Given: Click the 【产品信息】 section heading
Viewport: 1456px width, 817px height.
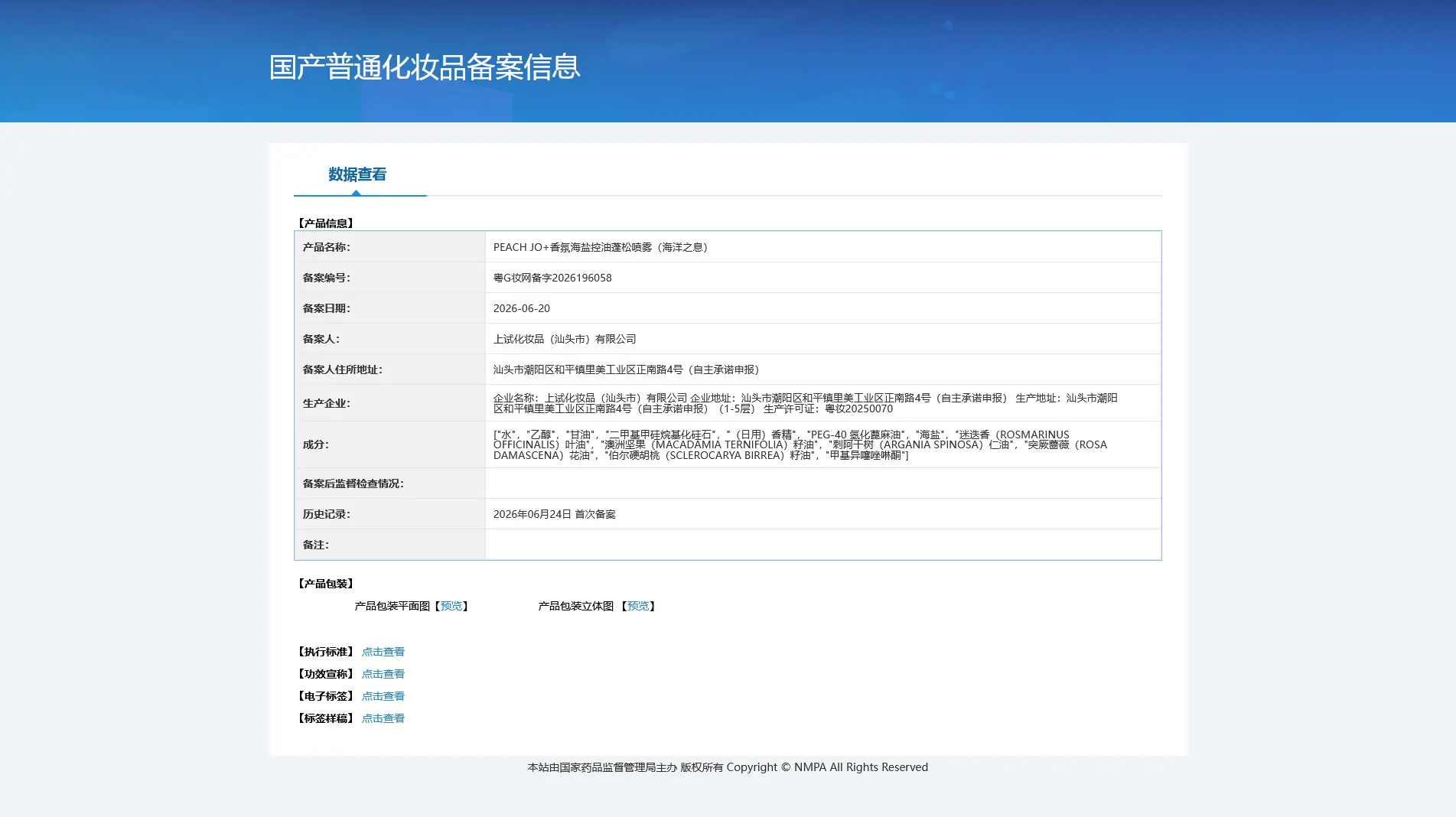Looking at the screenshot, I should click(x=326, y=223).
